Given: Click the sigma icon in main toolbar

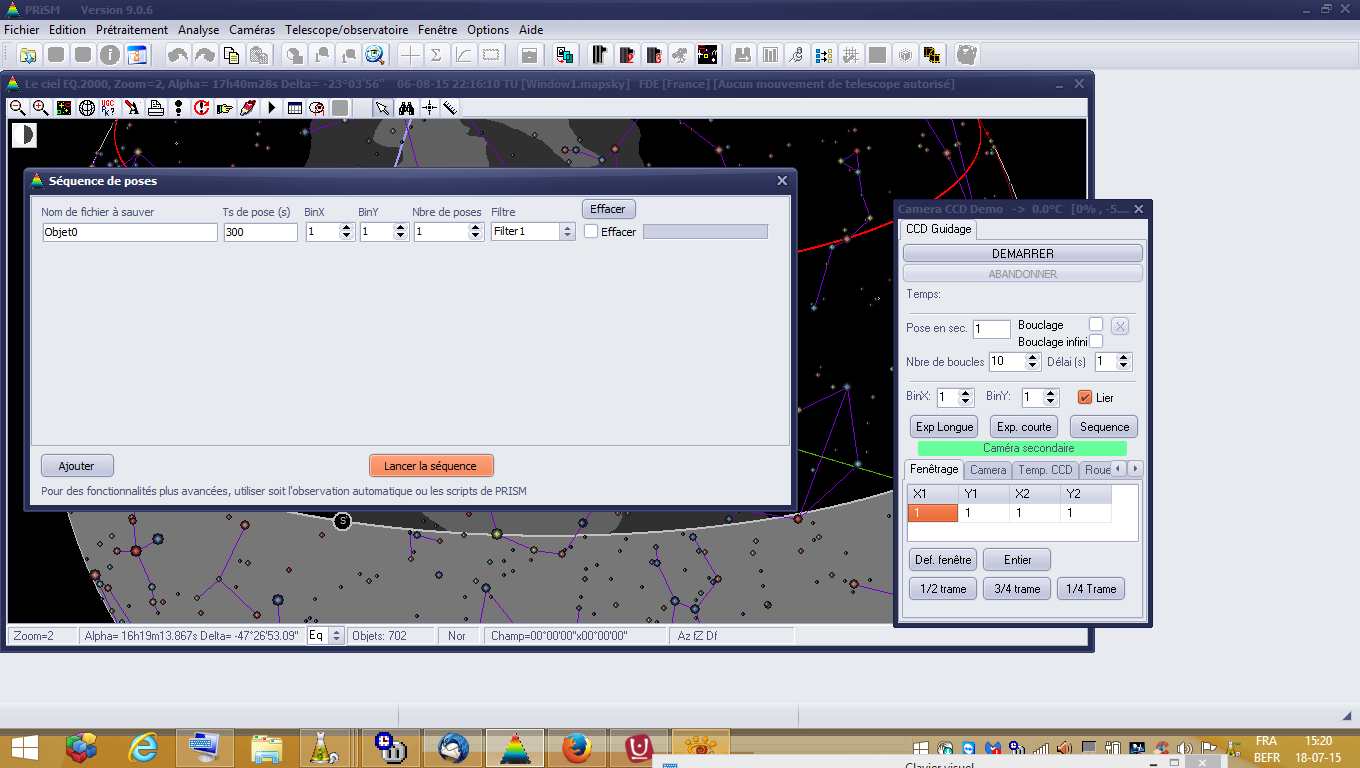Looking at the screenshot, I should coord(436,55).
